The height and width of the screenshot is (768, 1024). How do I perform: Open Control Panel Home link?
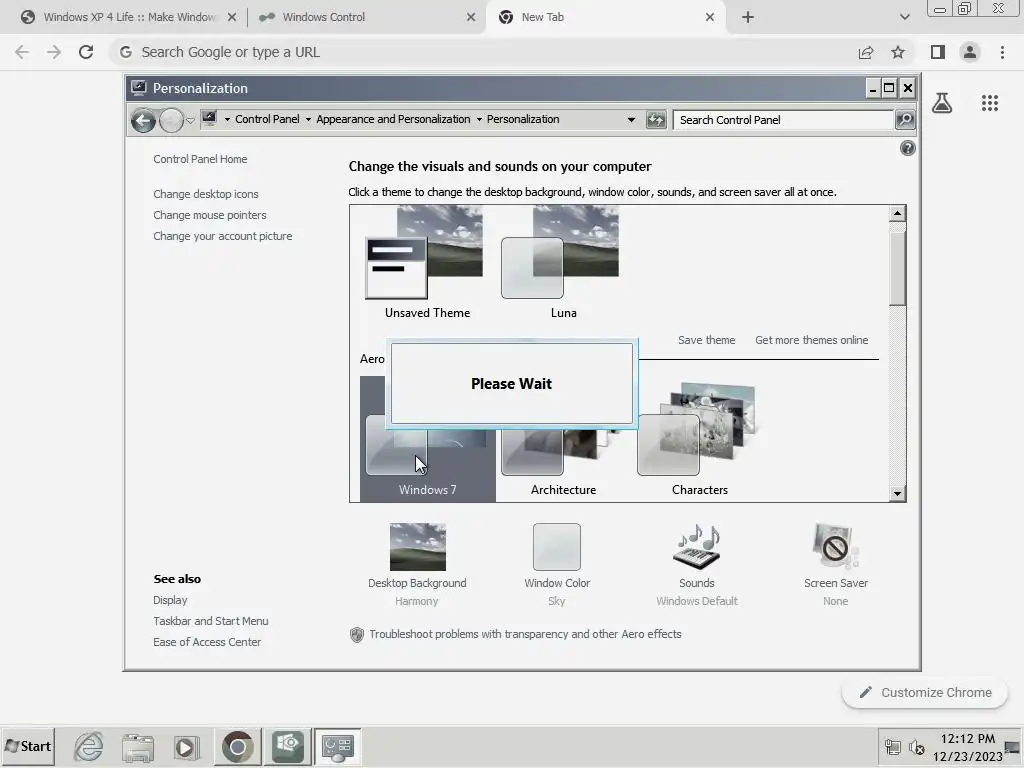pyautogui.click(x=200, y=159)
